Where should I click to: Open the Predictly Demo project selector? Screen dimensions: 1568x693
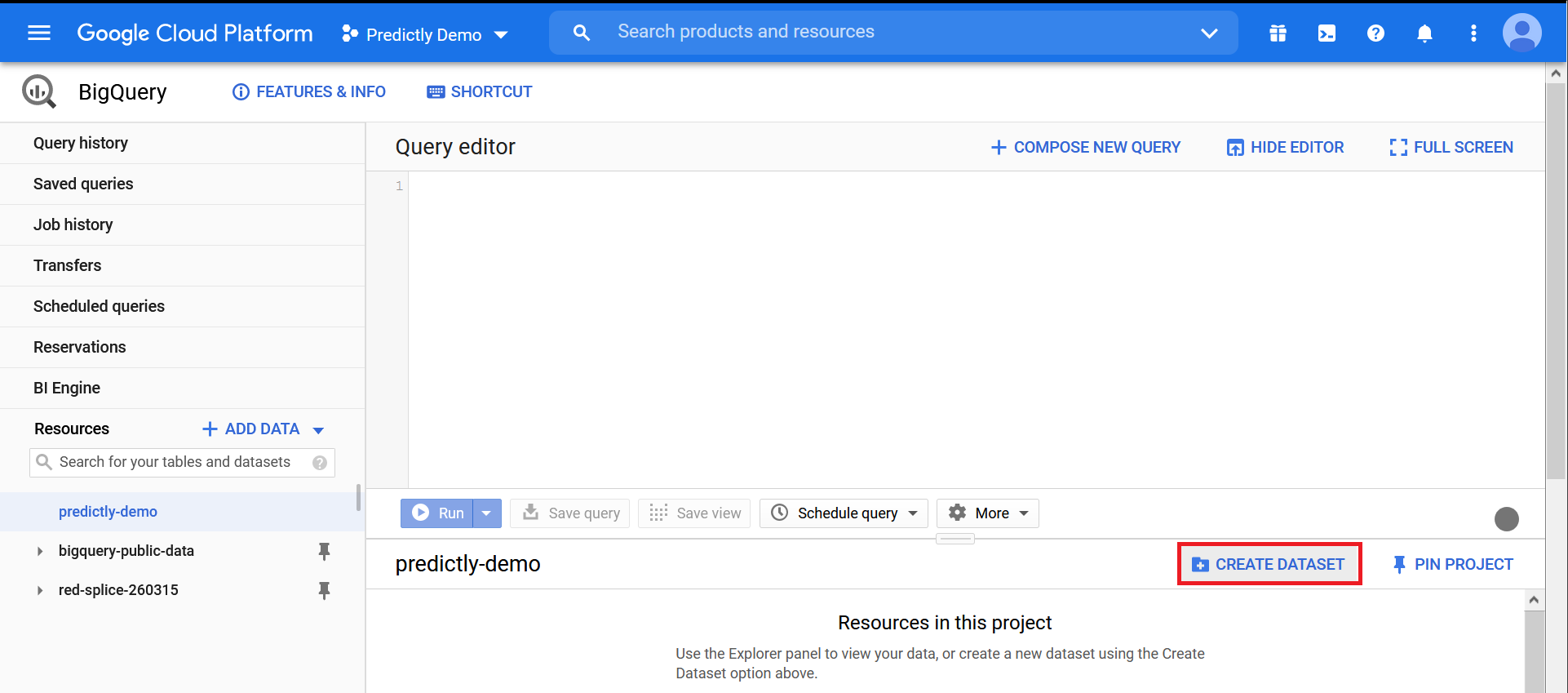tap(424, 34)
